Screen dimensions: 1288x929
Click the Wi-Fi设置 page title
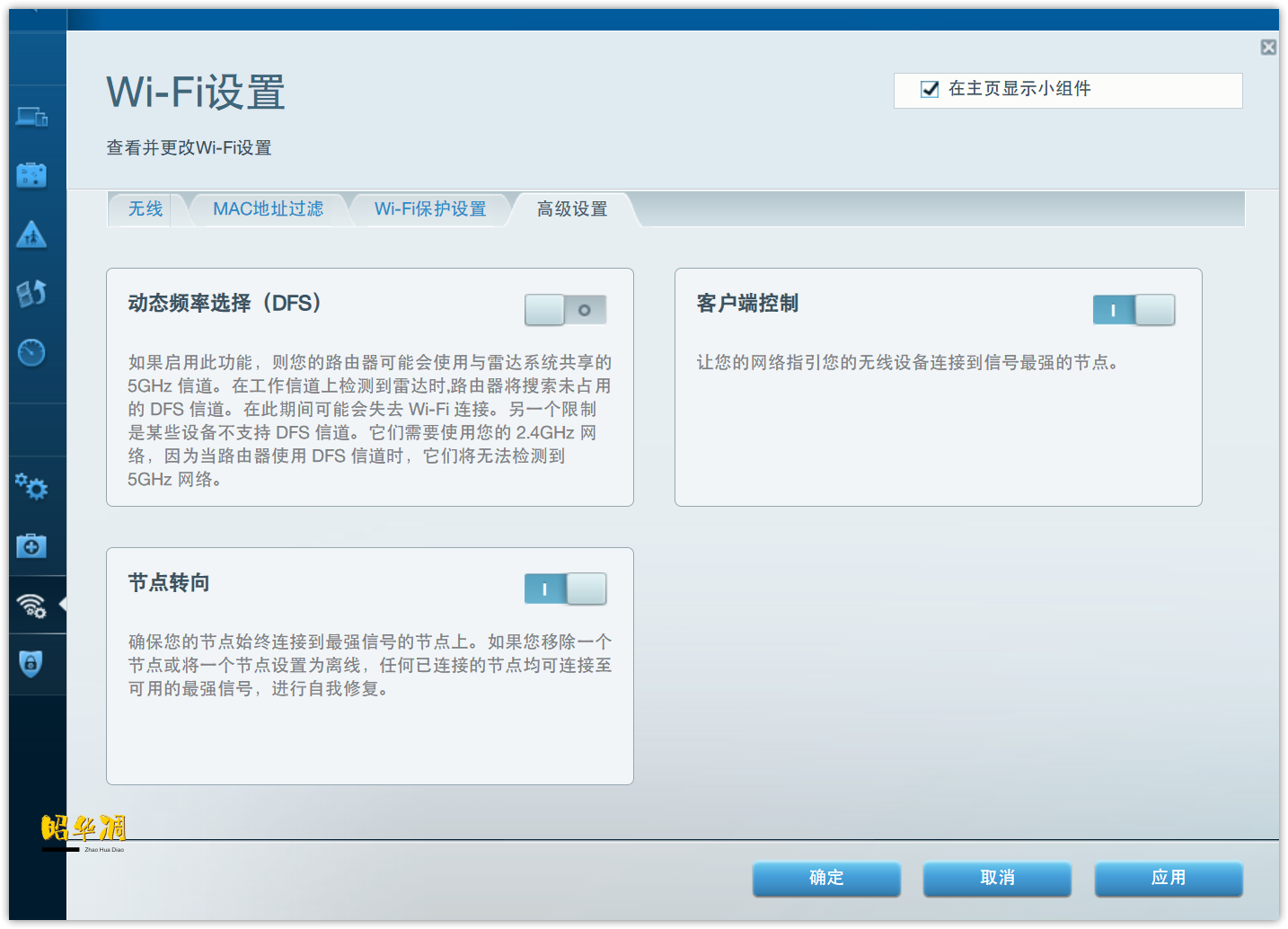tap(196, 93)
